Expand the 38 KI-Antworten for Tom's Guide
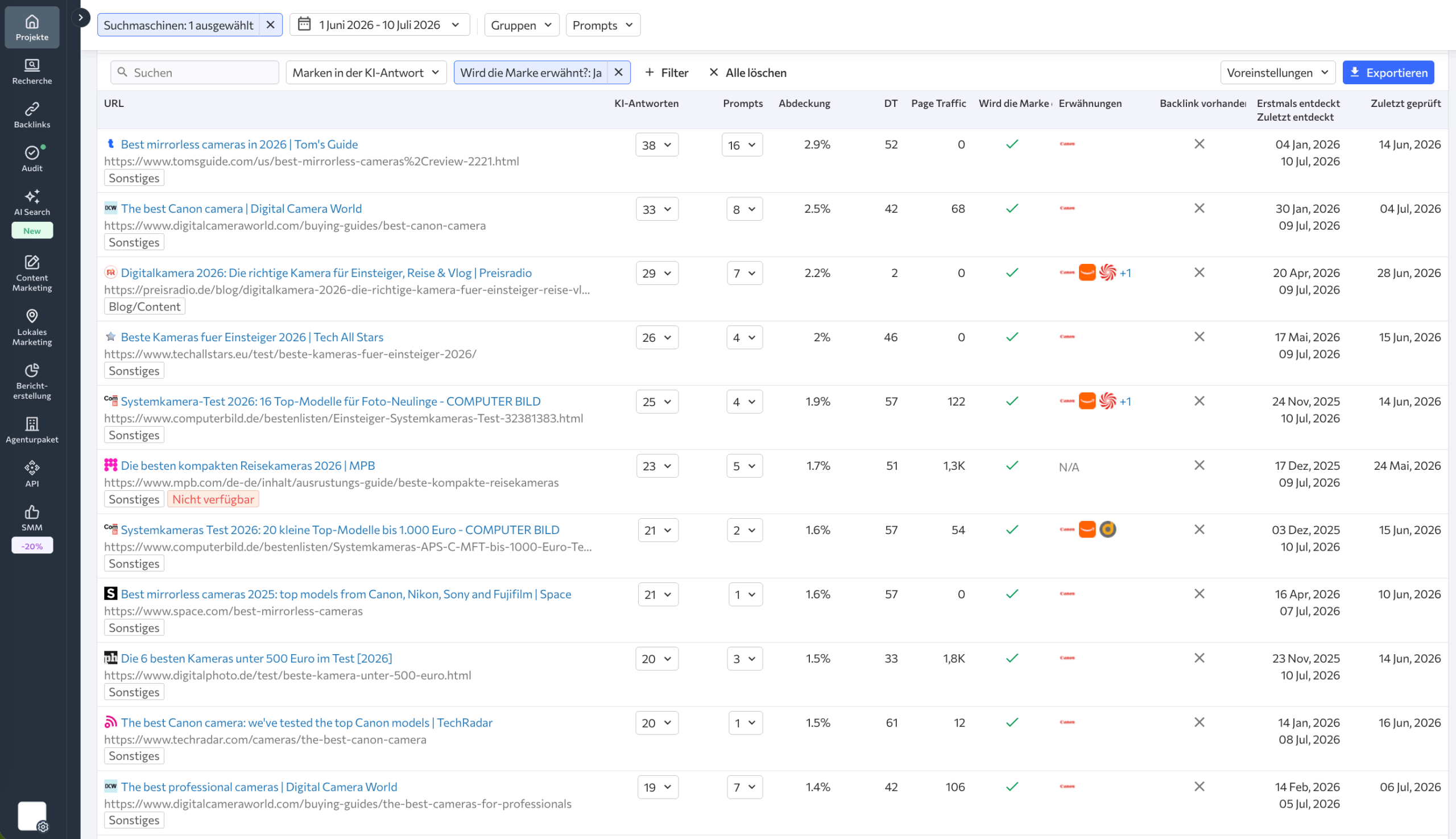The width and height of the screenshot is (1456, 839). tap(657, 144)
